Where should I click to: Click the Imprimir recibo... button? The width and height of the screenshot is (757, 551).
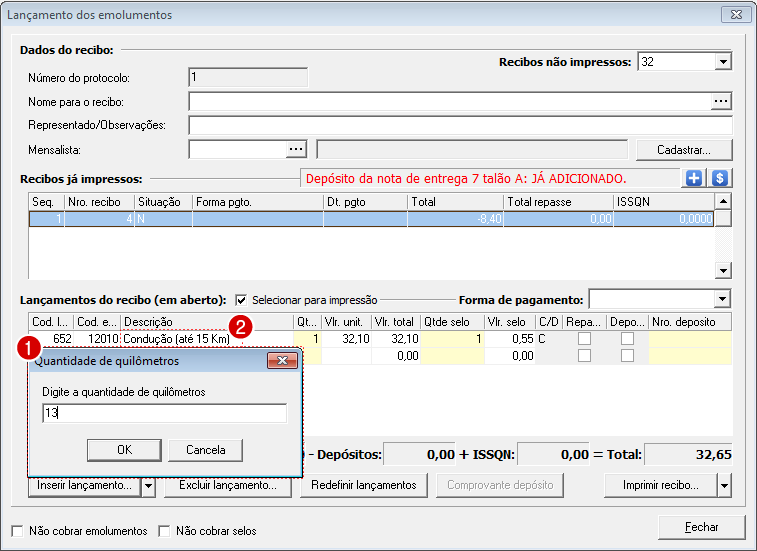click(661, 486)
